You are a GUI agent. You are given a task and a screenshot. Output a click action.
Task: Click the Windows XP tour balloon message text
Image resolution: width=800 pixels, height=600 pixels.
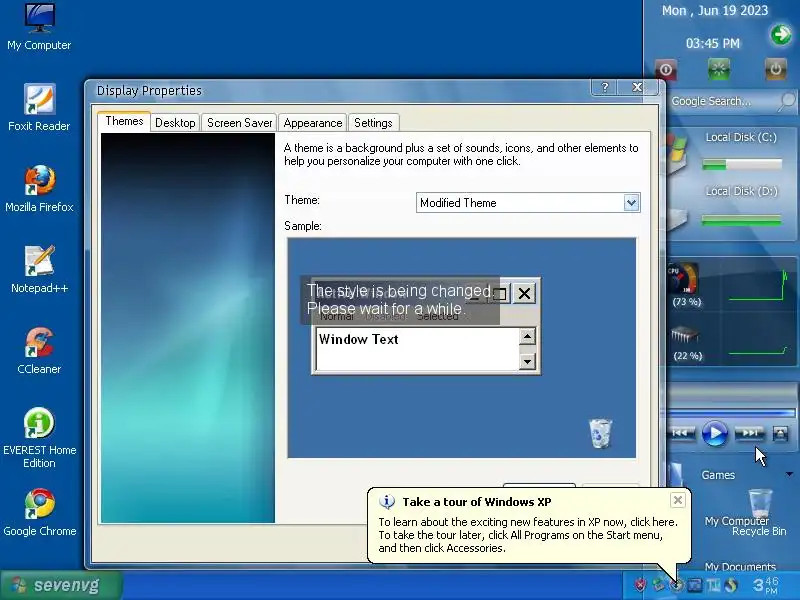(x=528, y=535)
